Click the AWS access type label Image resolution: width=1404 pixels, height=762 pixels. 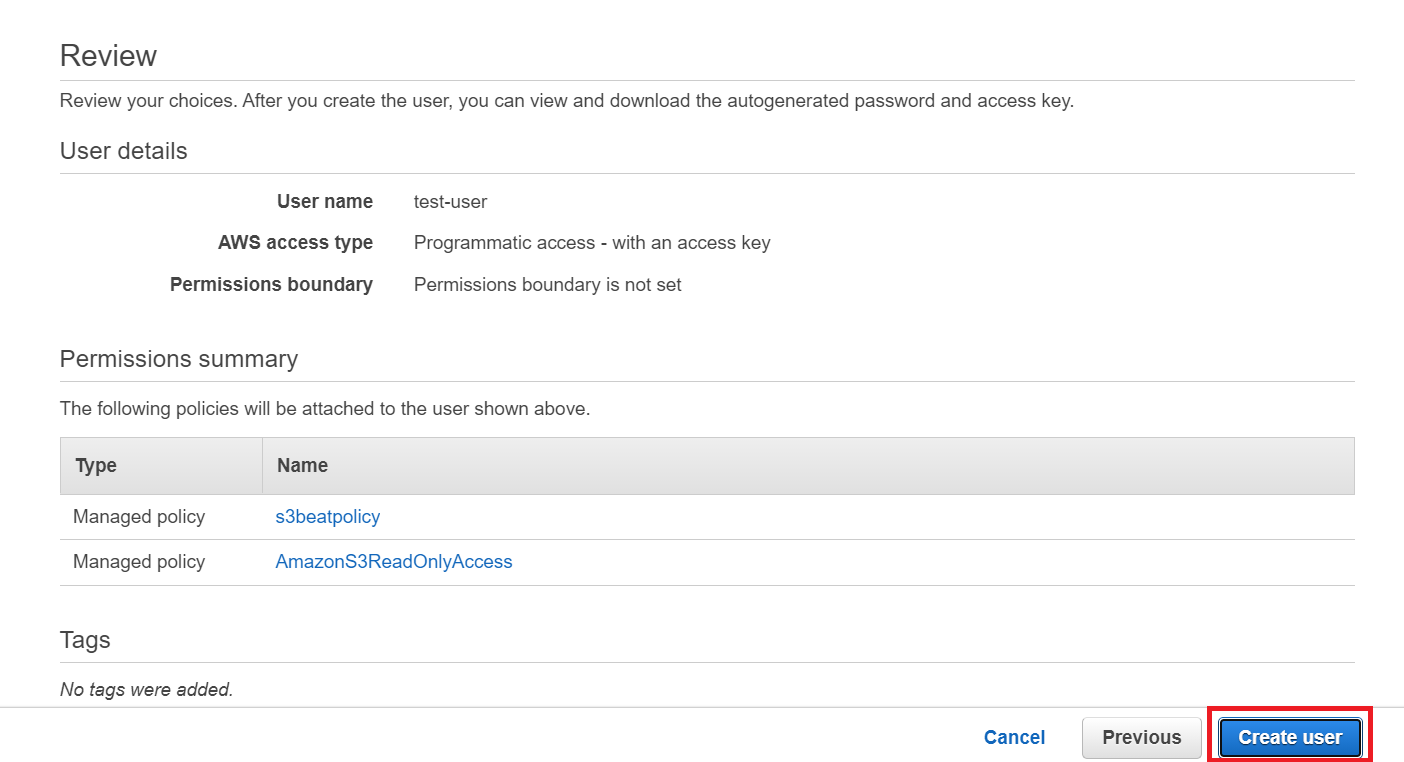coord(295,243)
